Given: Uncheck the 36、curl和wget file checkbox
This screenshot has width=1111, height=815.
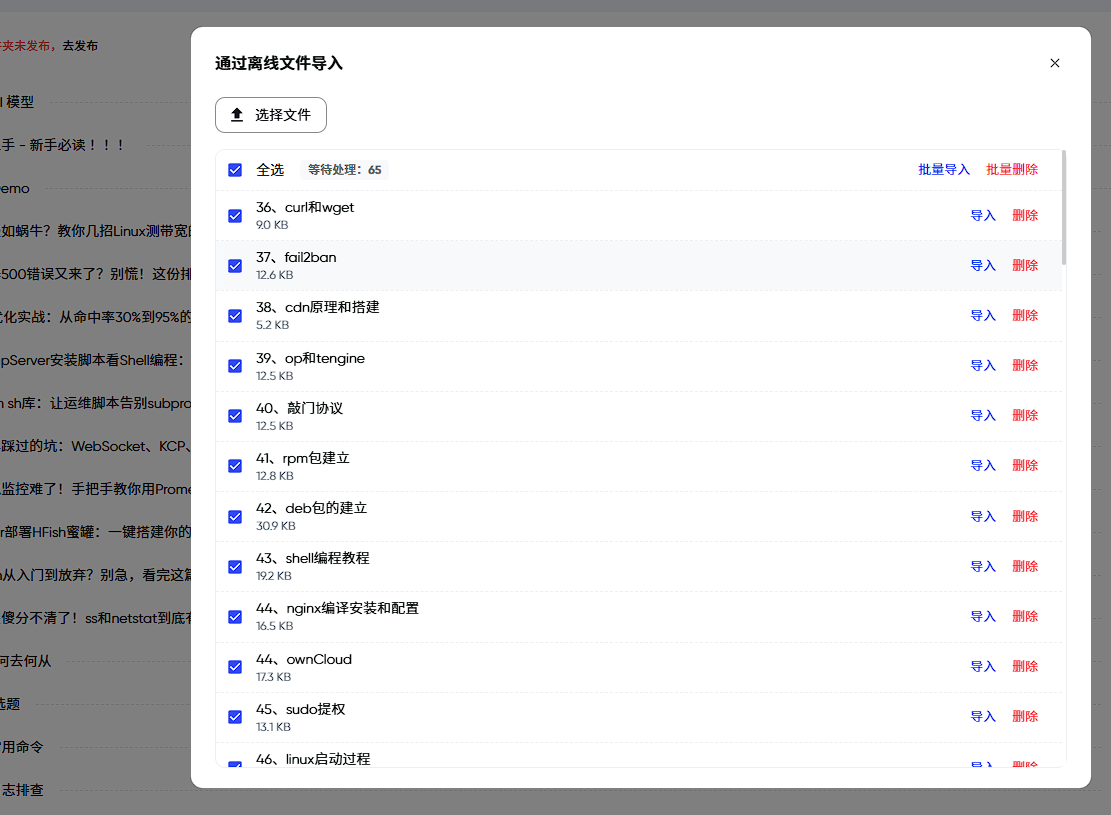Looking at the screenshot, I should [235, 216].
